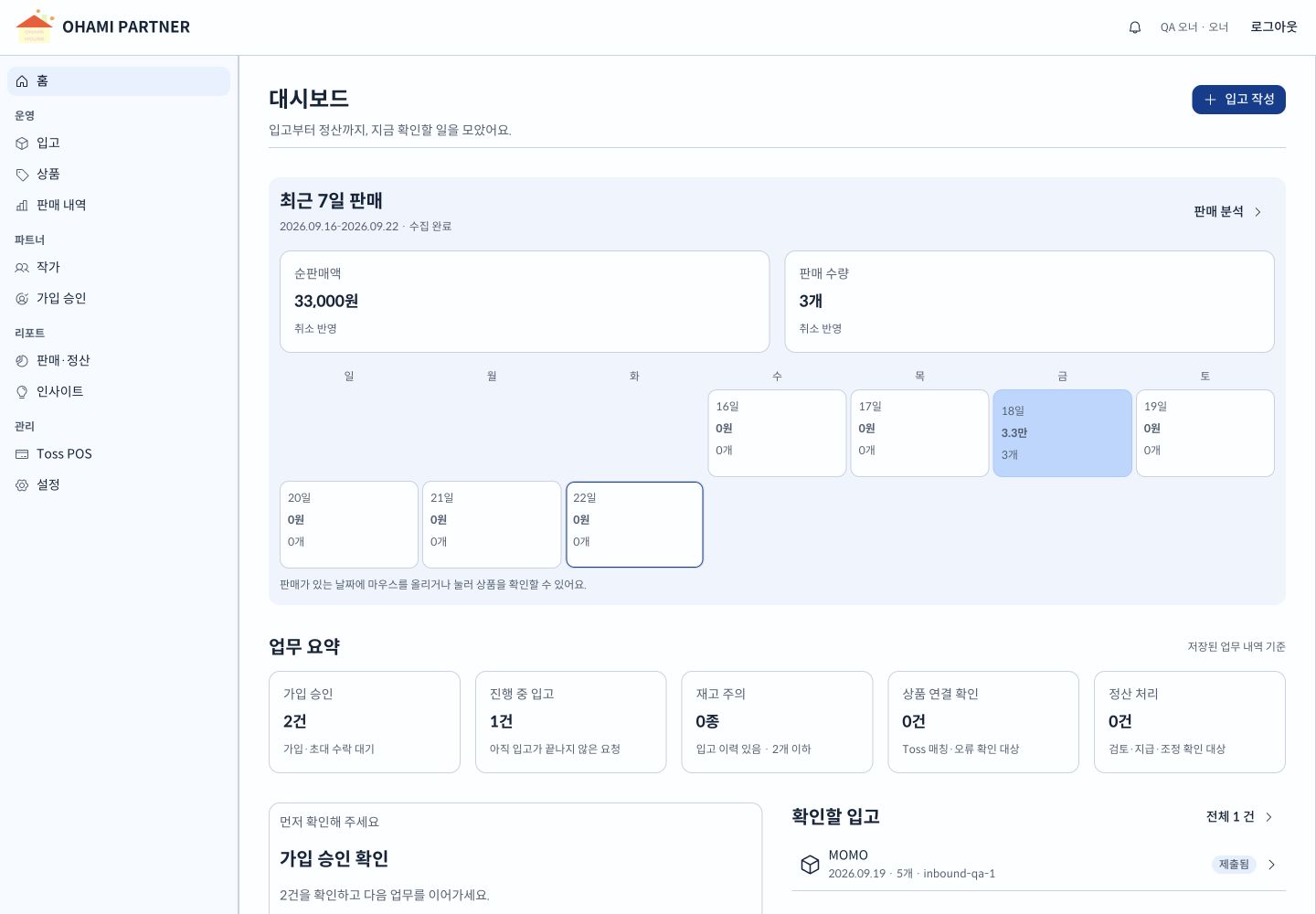
Task: Open 전체 1 건 chevron arrow
Action: 1268,817
